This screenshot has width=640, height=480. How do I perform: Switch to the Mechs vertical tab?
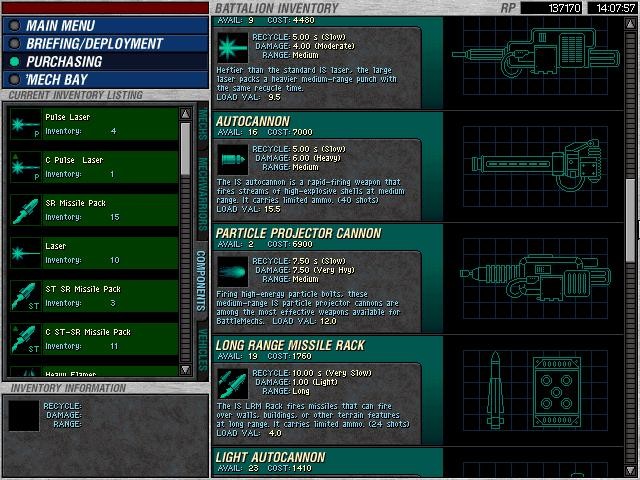(x=202, y=127)
